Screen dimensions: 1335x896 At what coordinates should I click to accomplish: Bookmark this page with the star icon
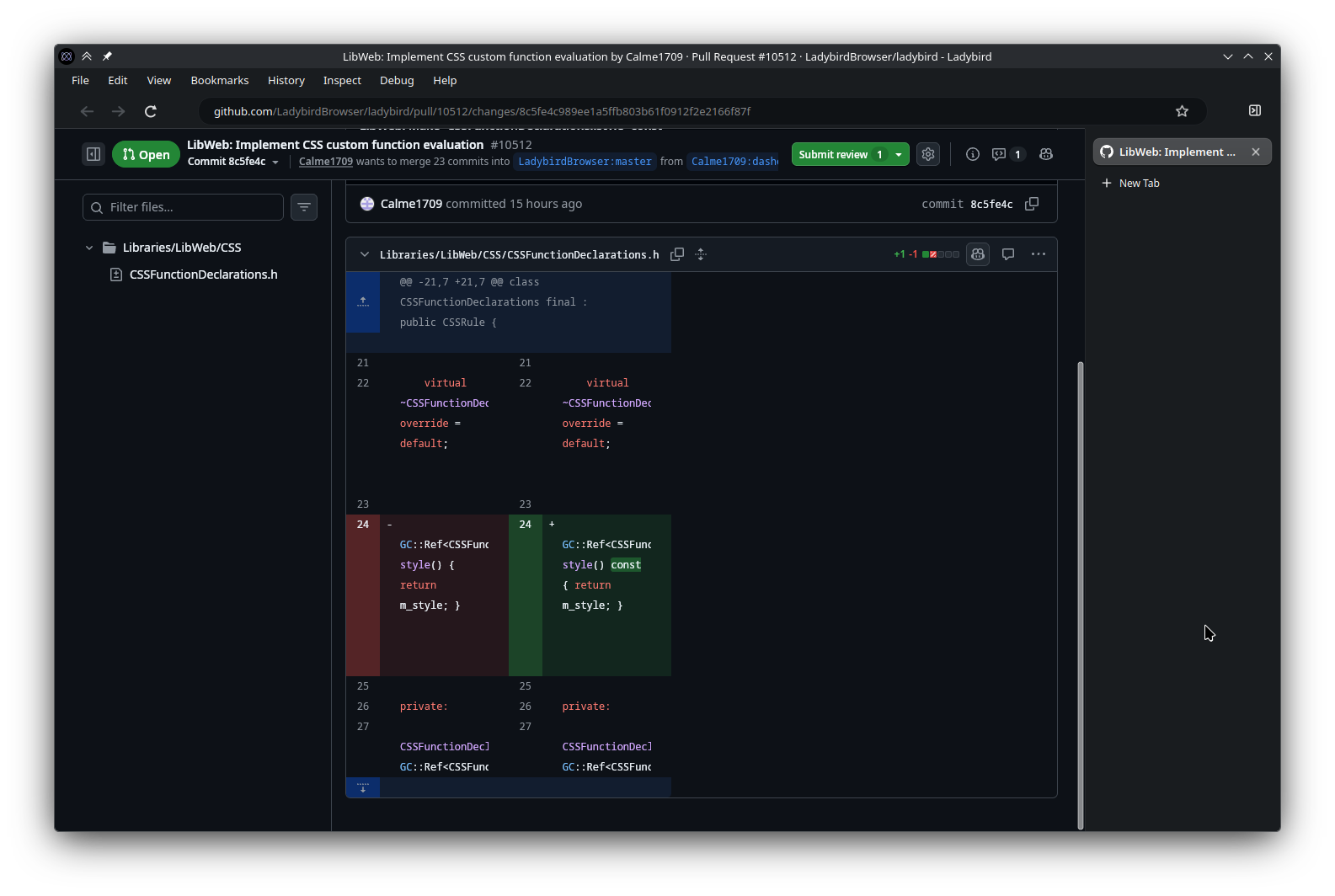click(1182, 111)
